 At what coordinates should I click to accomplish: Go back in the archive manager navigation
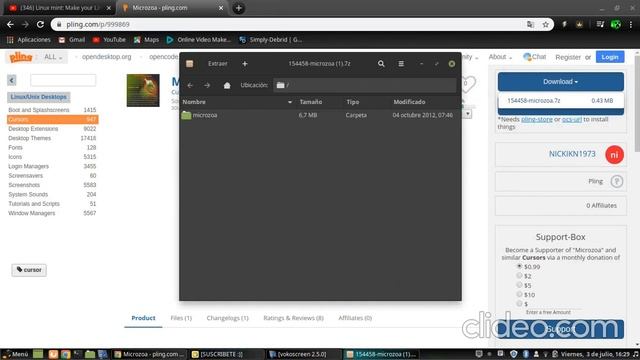[x=190, y=85]
